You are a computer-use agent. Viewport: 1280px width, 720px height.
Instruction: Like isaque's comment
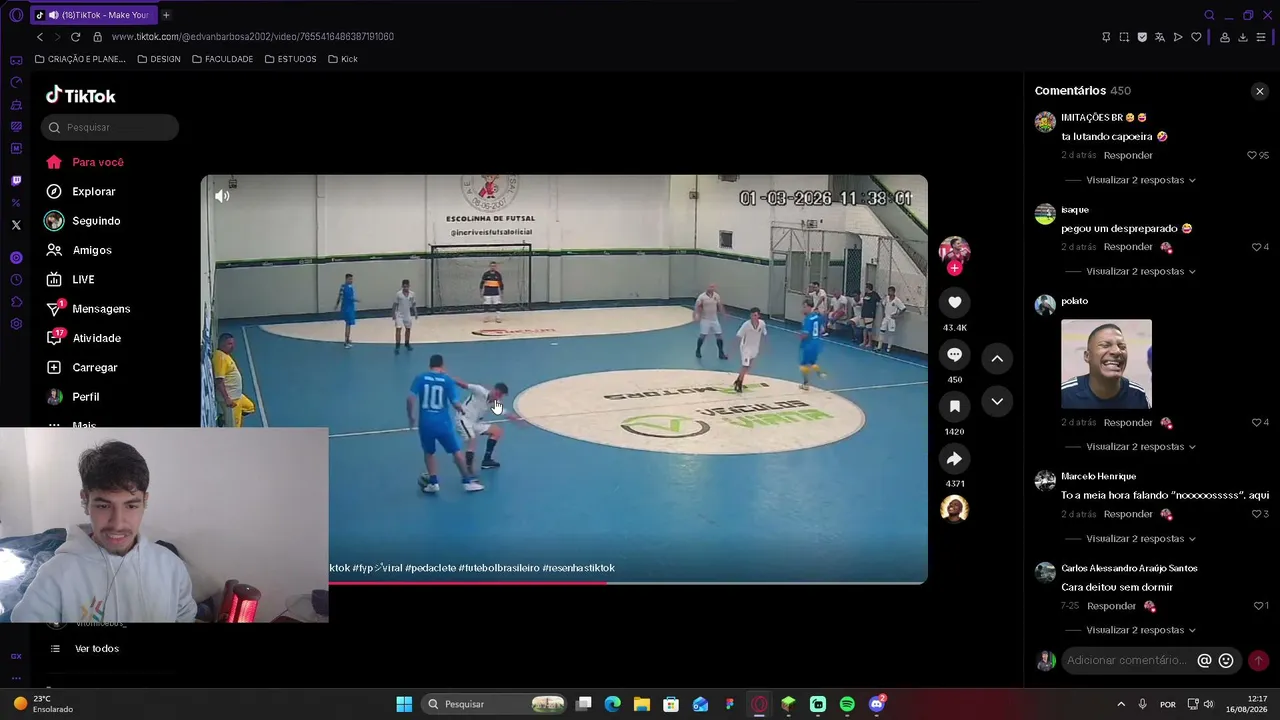click(x=1257, y=247)
